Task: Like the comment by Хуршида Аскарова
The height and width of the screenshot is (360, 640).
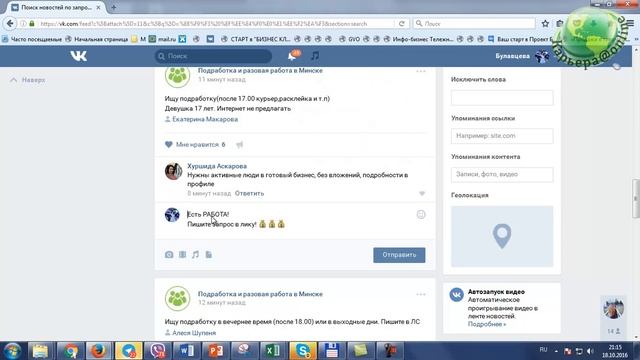Action: pyautogui.click(x=422, y=193)
